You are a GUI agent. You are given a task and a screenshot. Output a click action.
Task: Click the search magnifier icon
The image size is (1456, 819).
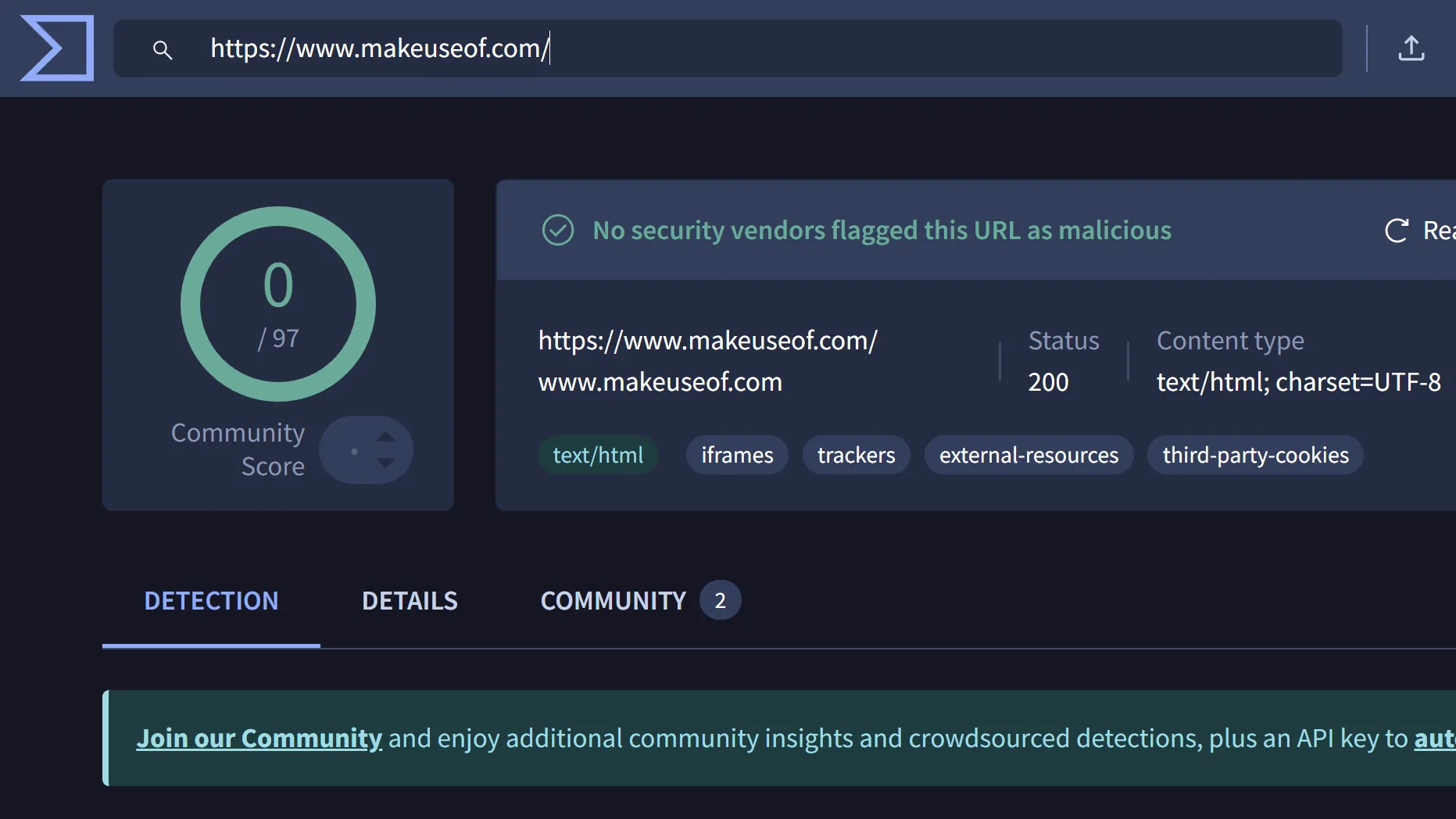click(163, 49)
